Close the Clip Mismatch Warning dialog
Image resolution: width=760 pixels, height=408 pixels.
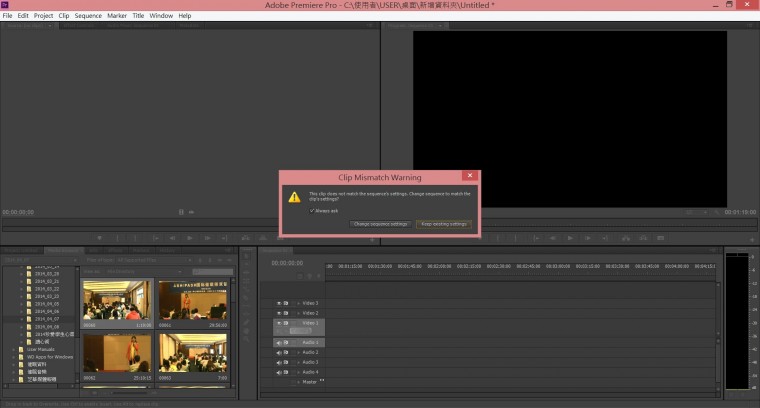coord(469,176)
